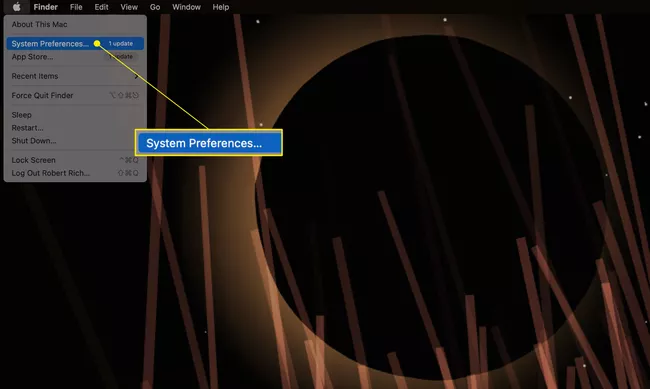Image resolution: width=650 pixels, height=389 pixels.
Task: Choose Lock Screen
Action: 75,160
